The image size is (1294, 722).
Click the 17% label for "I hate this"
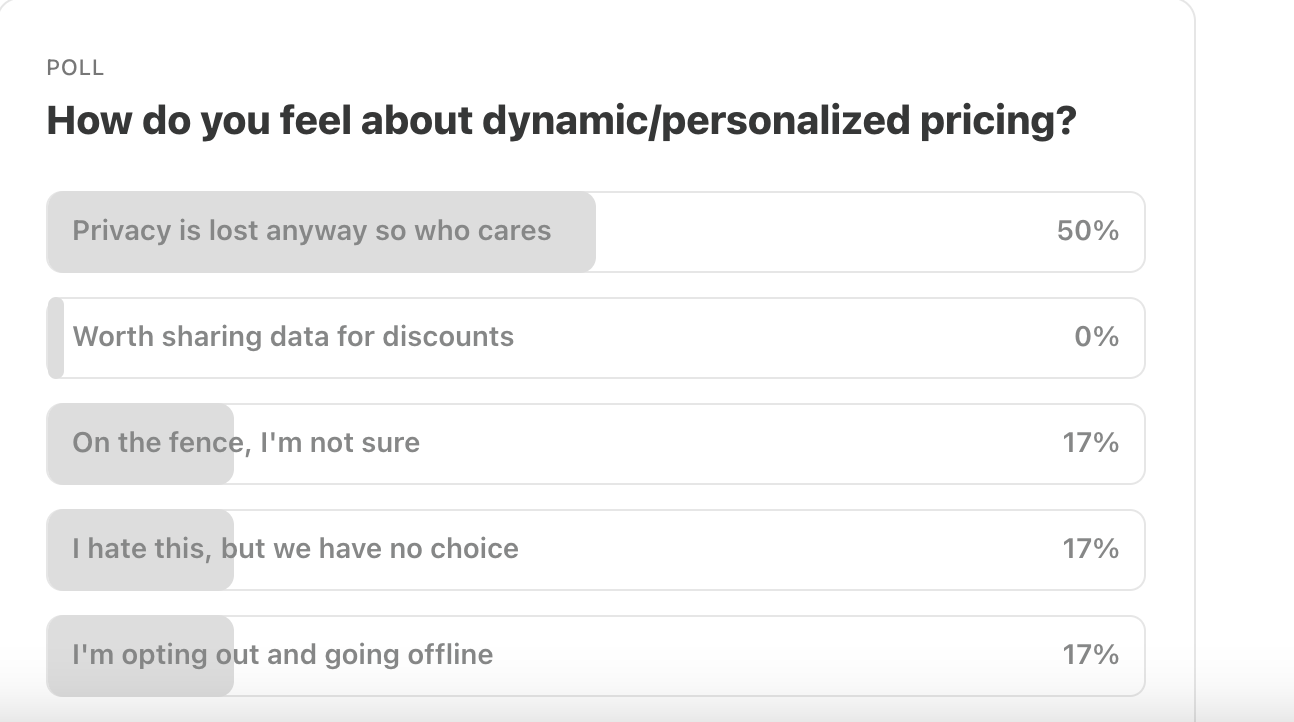1090,549
